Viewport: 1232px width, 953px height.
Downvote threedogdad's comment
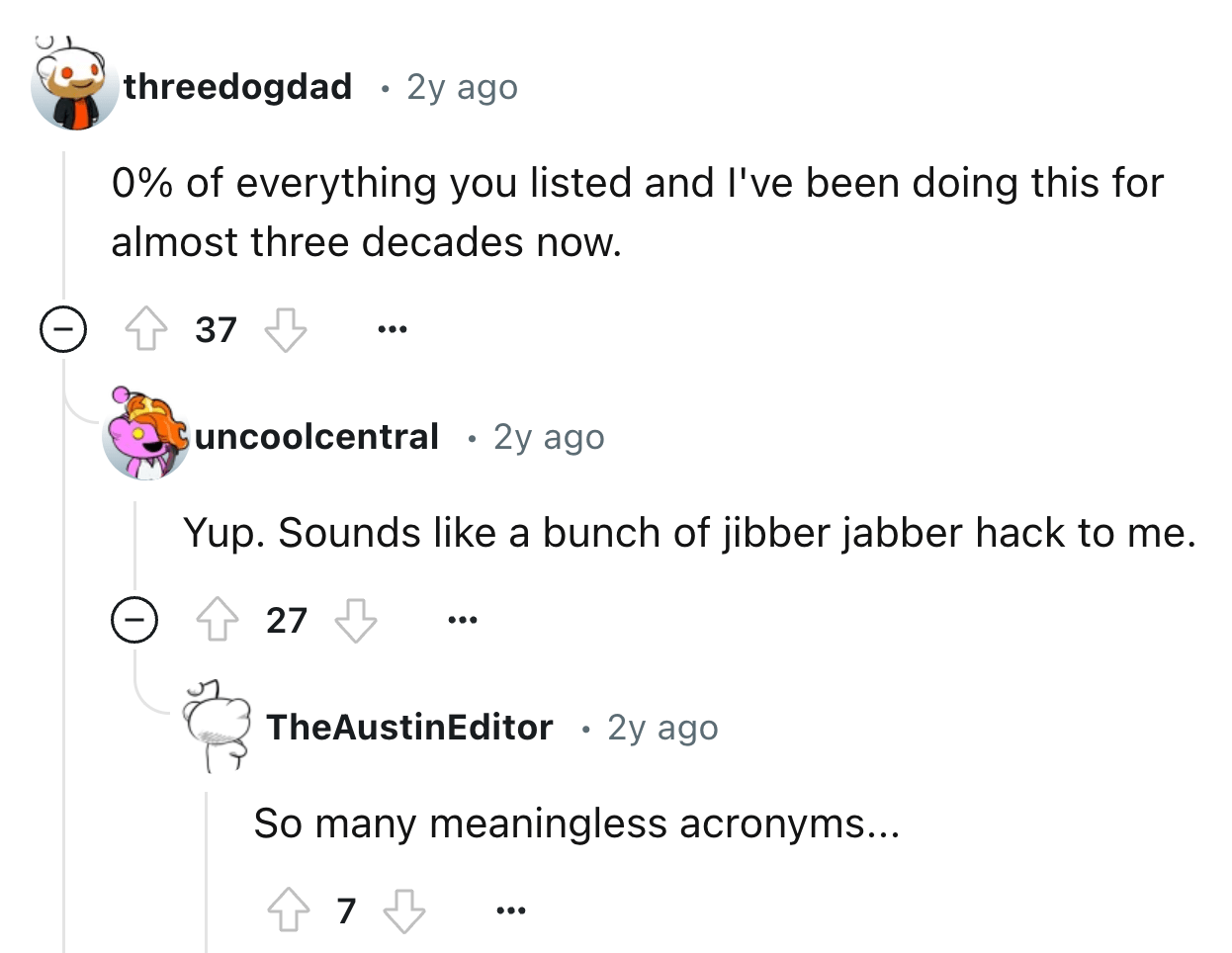pos(287,329)
